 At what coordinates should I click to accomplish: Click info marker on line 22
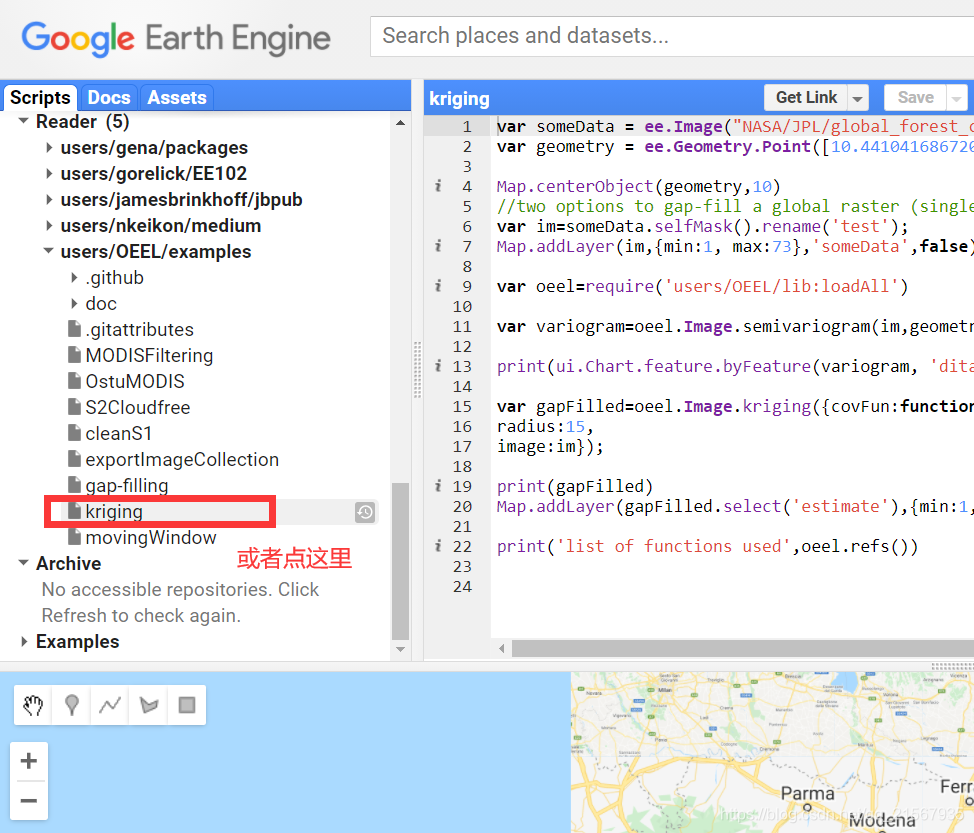point(439,547)
